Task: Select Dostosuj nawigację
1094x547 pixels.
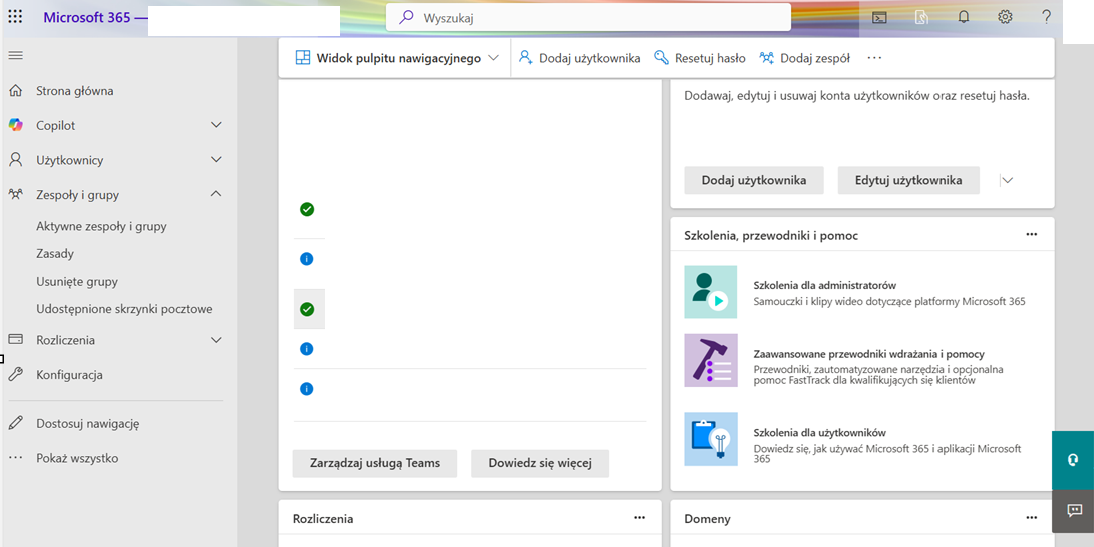Action: (x=88, y=424)
